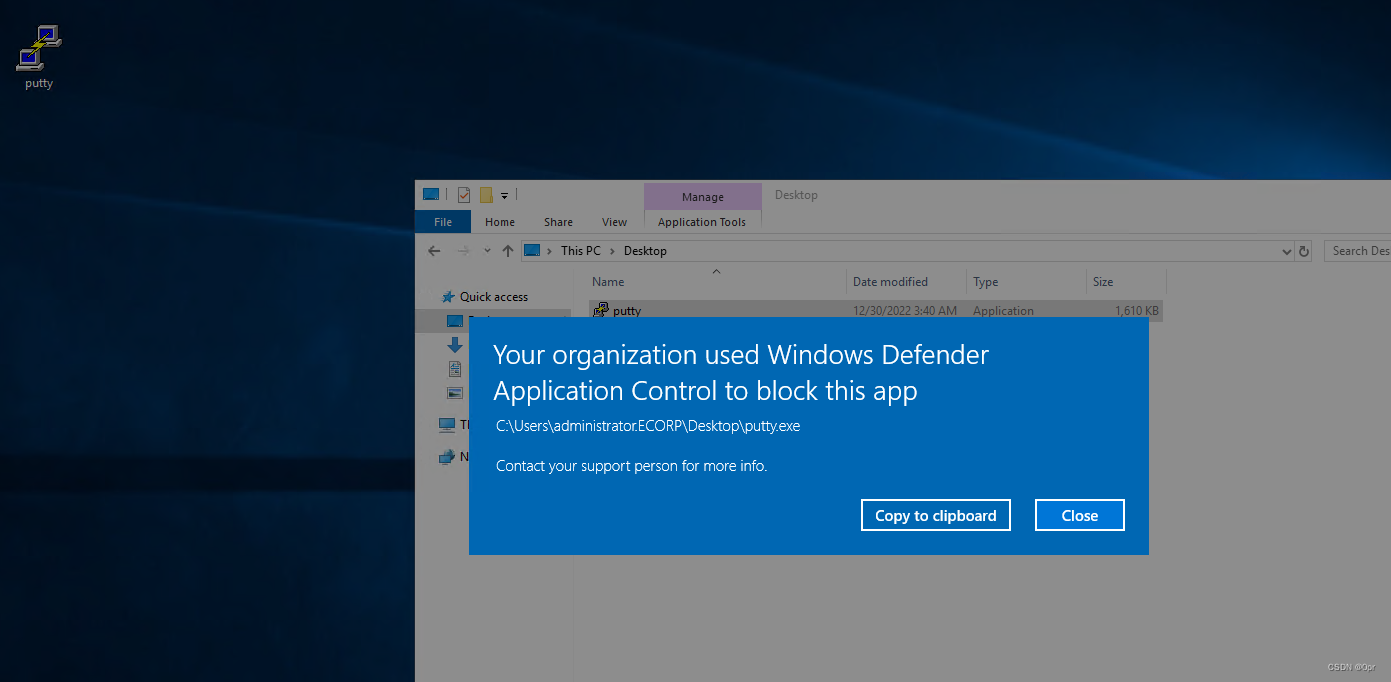Close the Application Control block dialog

[1080, 515]
